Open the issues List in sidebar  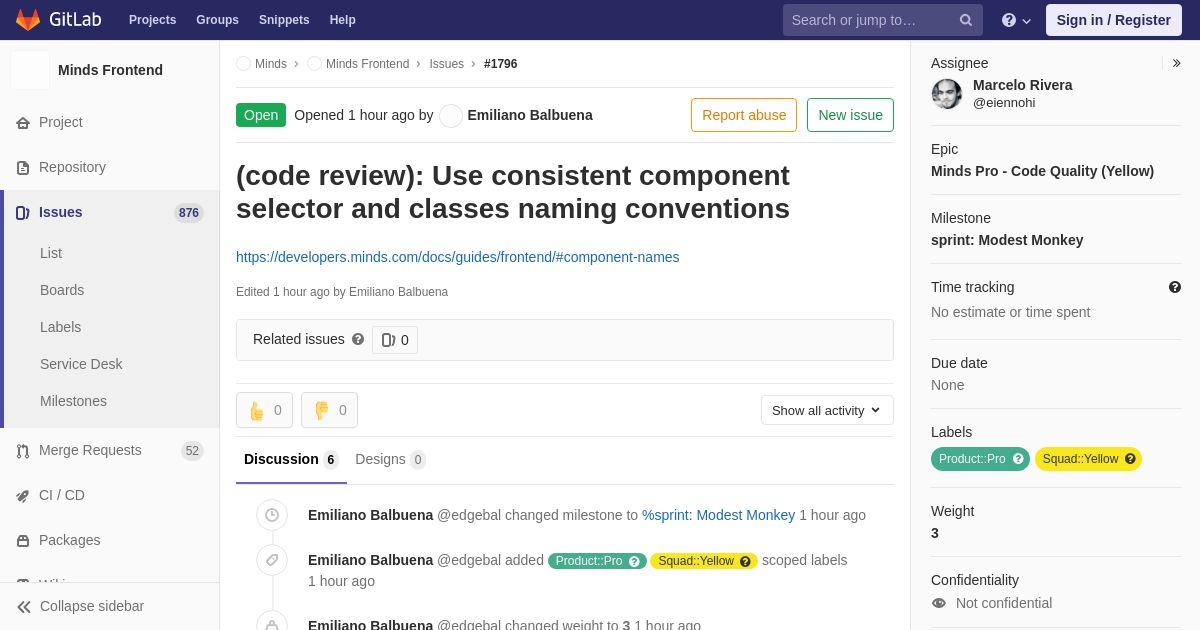tap(51, 253)
